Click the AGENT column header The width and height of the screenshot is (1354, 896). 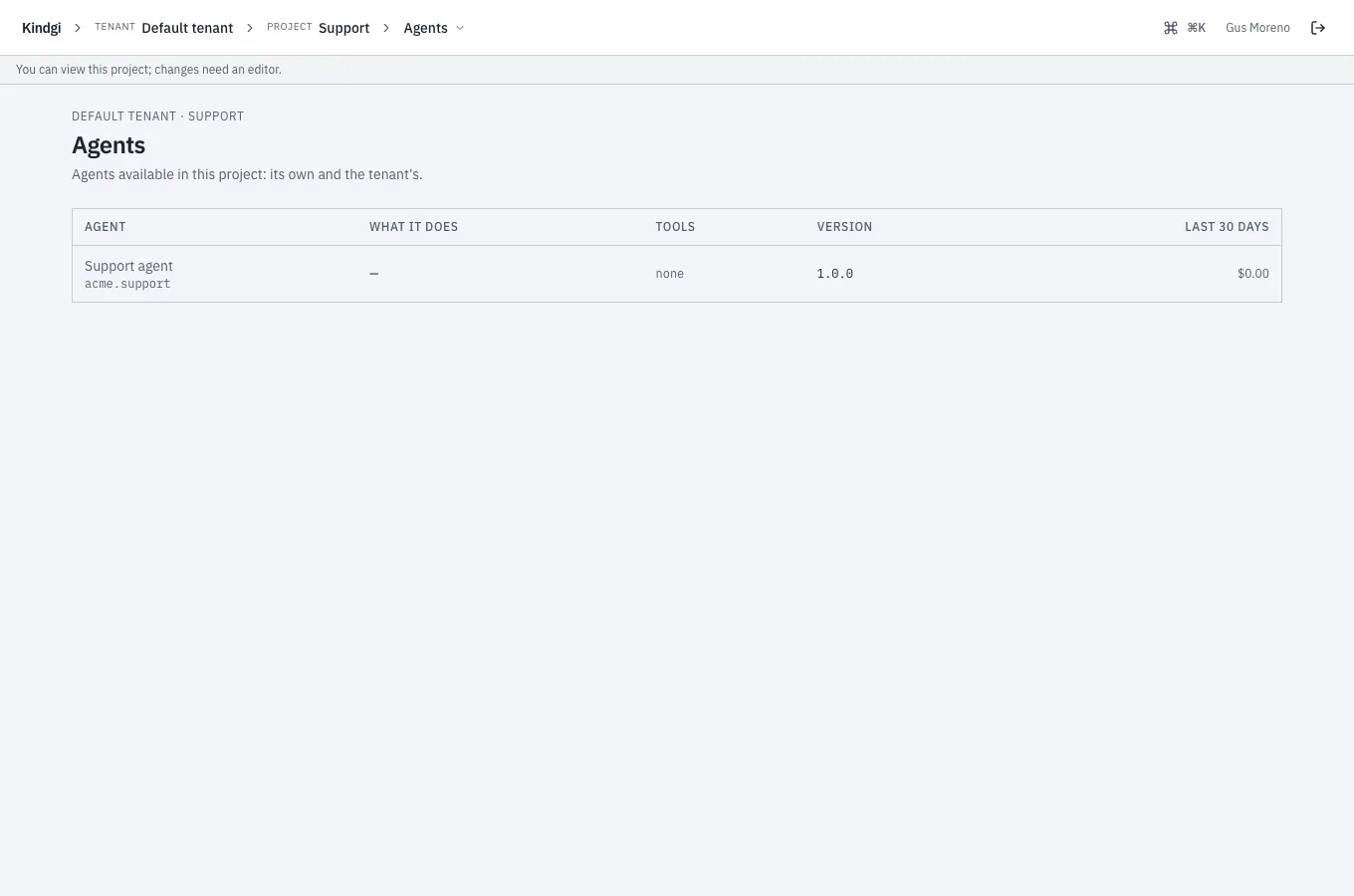(106, 227)
